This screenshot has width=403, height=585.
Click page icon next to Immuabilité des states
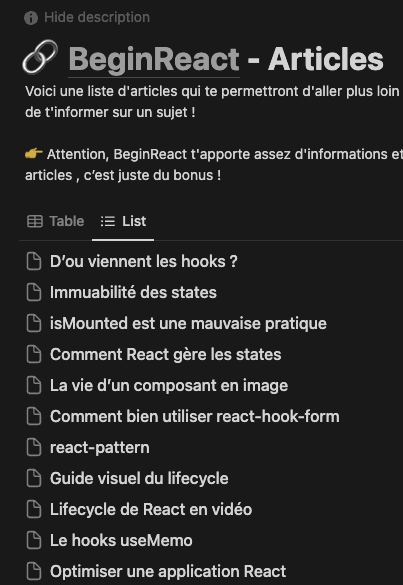point(34,292)
